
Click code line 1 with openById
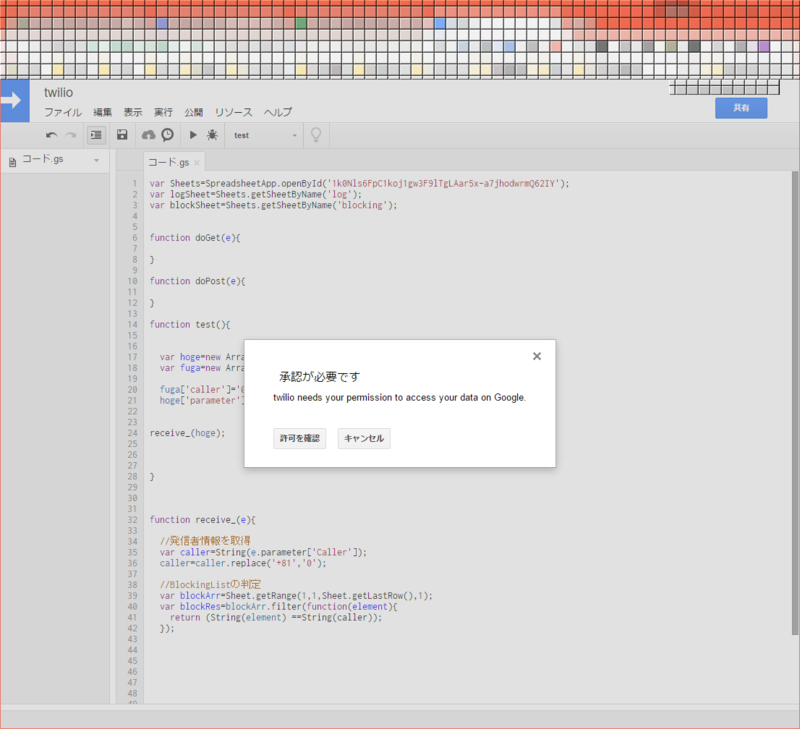pos(359,183)
